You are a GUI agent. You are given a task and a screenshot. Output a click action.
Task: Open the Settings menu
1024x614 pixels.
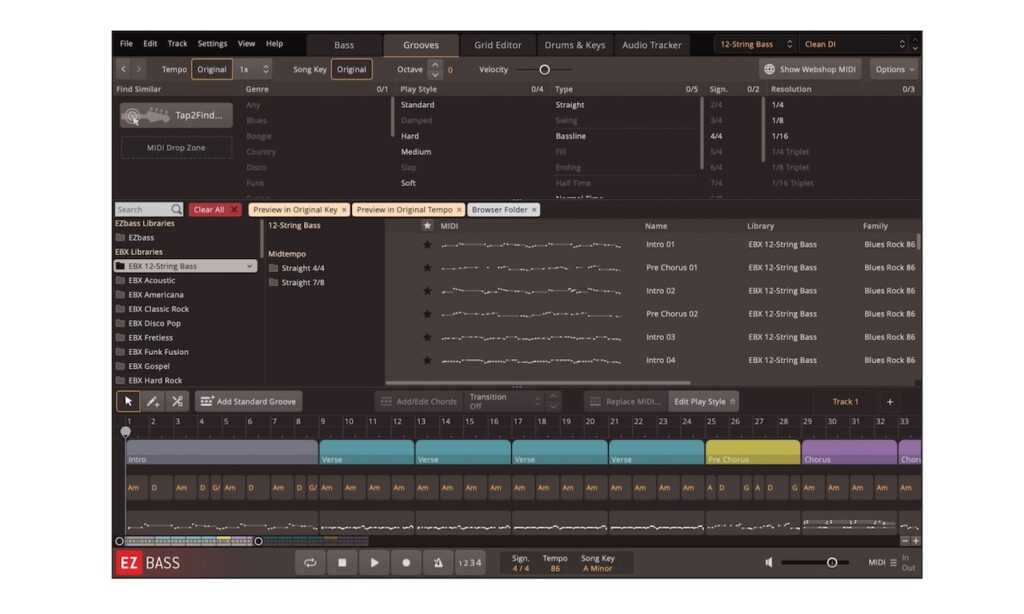click(212, 43)
